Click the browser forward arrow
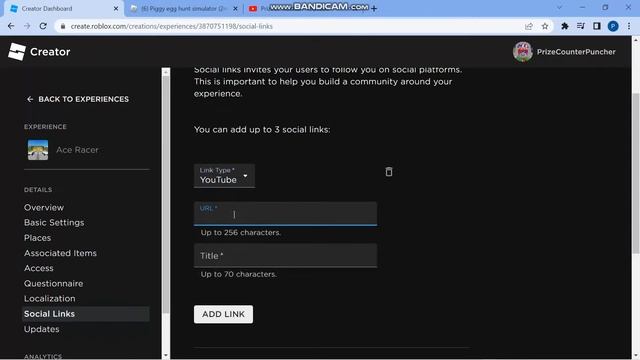 coord(27,26)
